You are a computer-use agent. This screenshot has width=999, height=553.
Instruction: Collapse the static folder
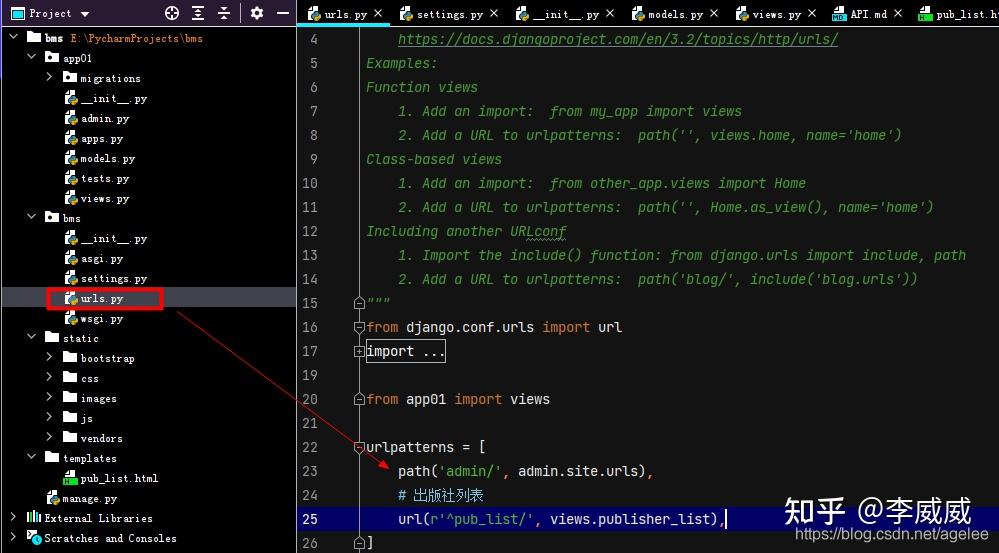click(31, 337)
